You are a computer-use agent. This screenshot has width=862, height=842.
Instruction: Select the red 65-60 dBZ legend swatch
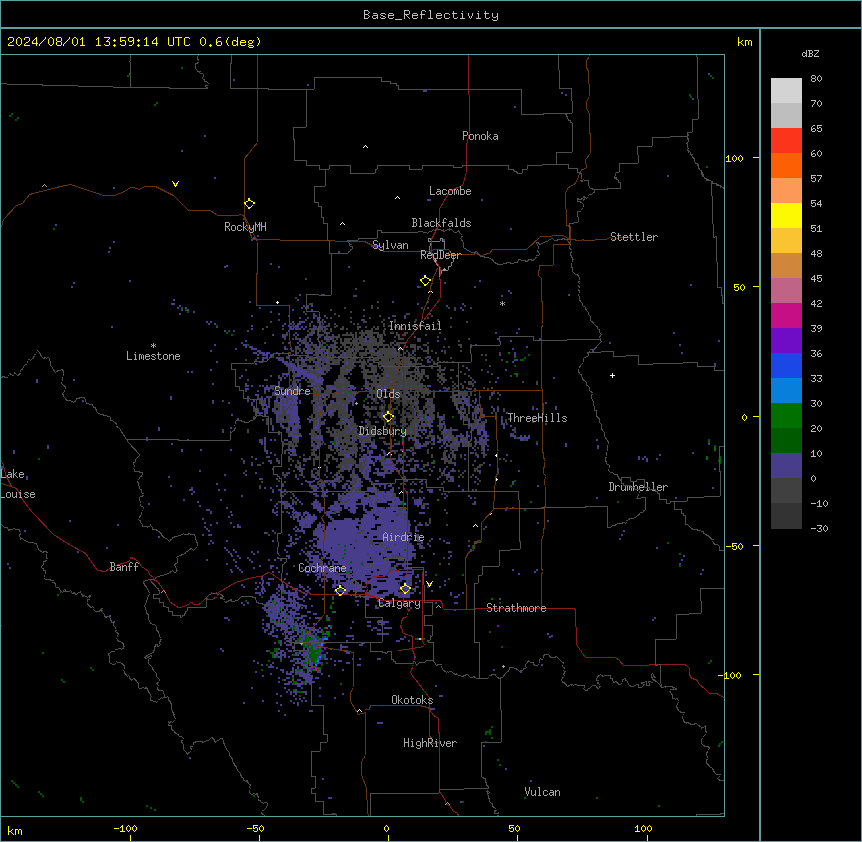click(786, 141)
